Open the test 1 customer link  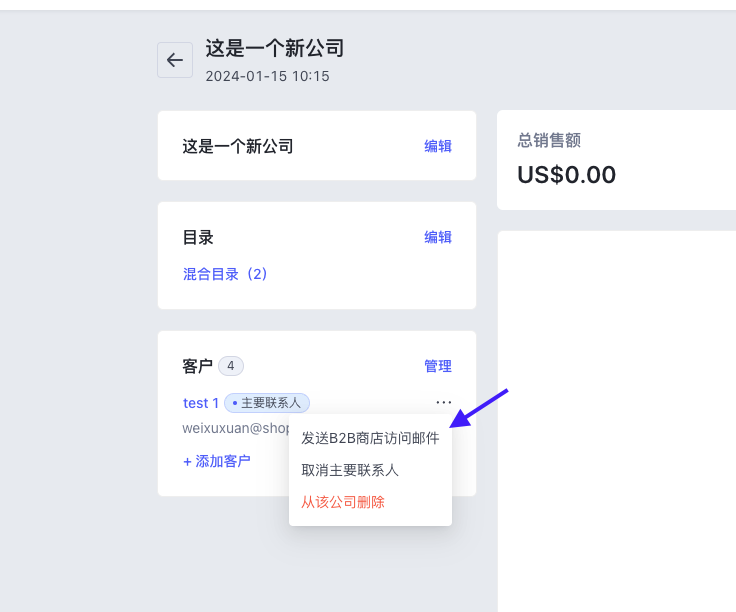201,403
